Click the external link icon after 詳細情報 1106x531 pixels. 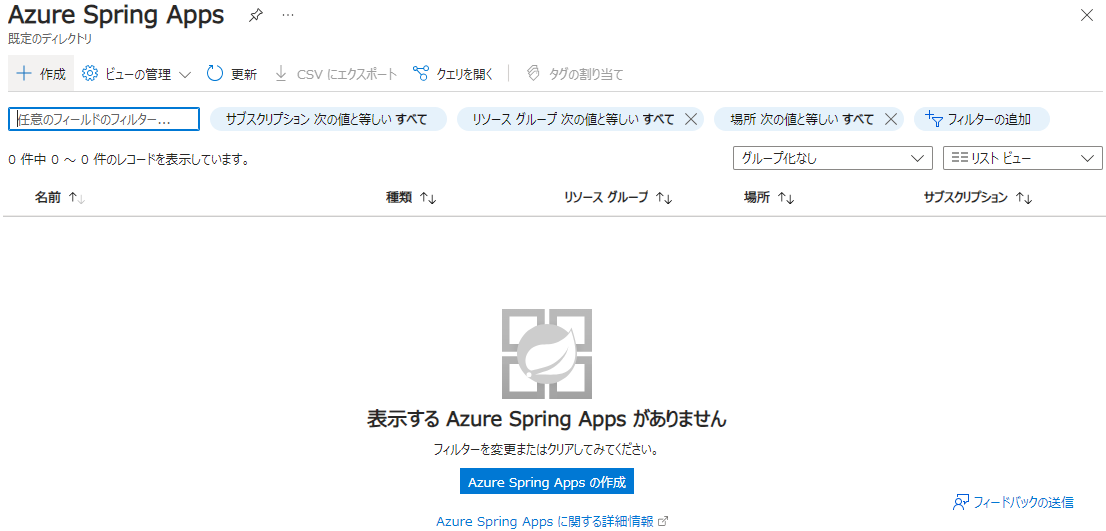click(662, 522)
